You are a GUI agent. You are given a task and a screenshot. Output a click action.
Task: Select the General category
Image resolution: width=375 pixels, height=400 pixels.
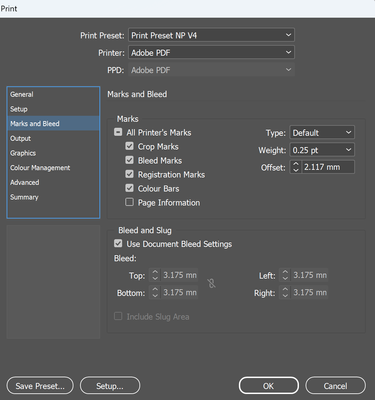tap(53, 94)
